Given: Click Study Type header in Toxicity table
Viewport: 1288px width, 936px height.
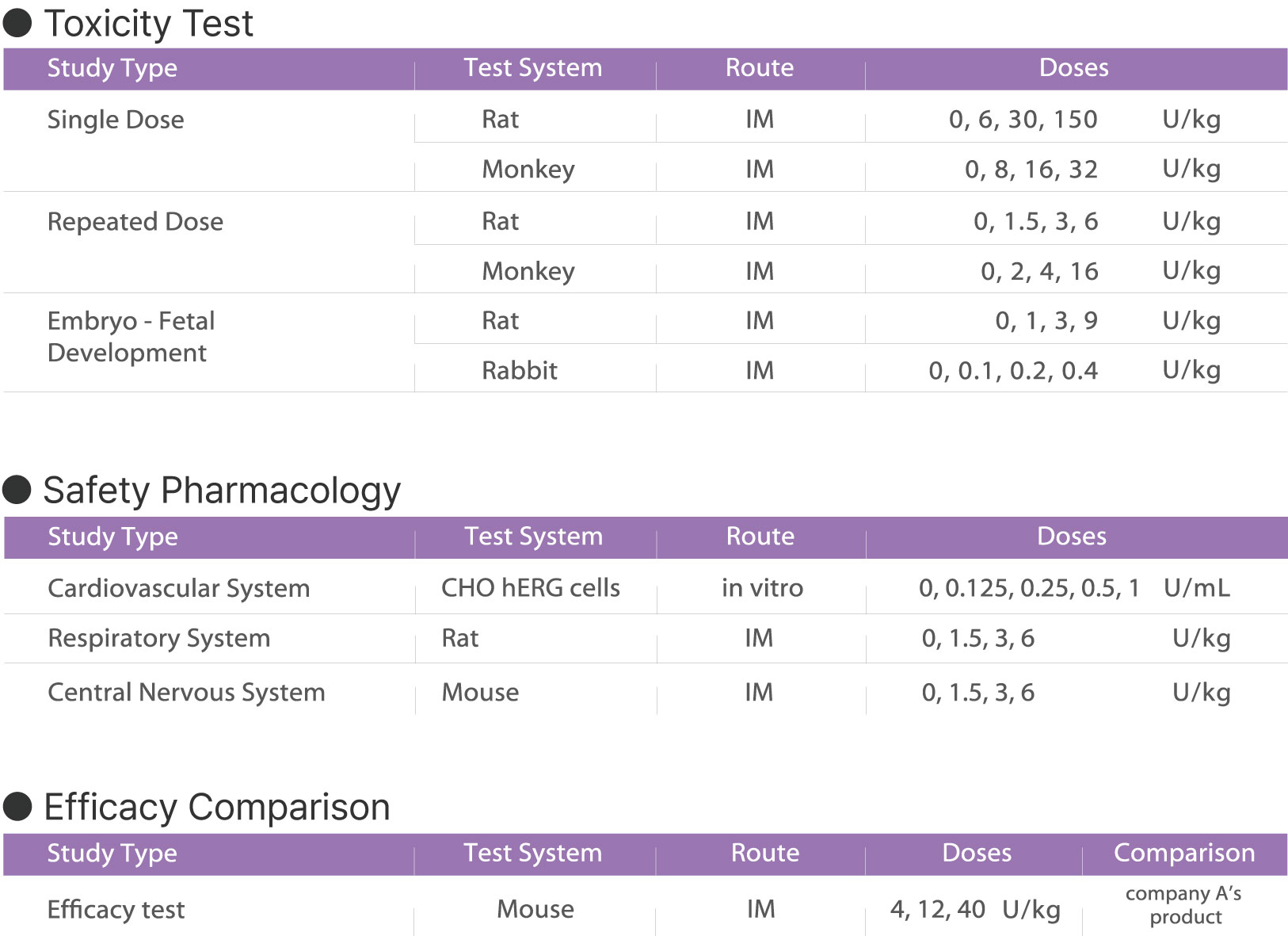Looking at the screenshot, I should [x=112, y=68].
